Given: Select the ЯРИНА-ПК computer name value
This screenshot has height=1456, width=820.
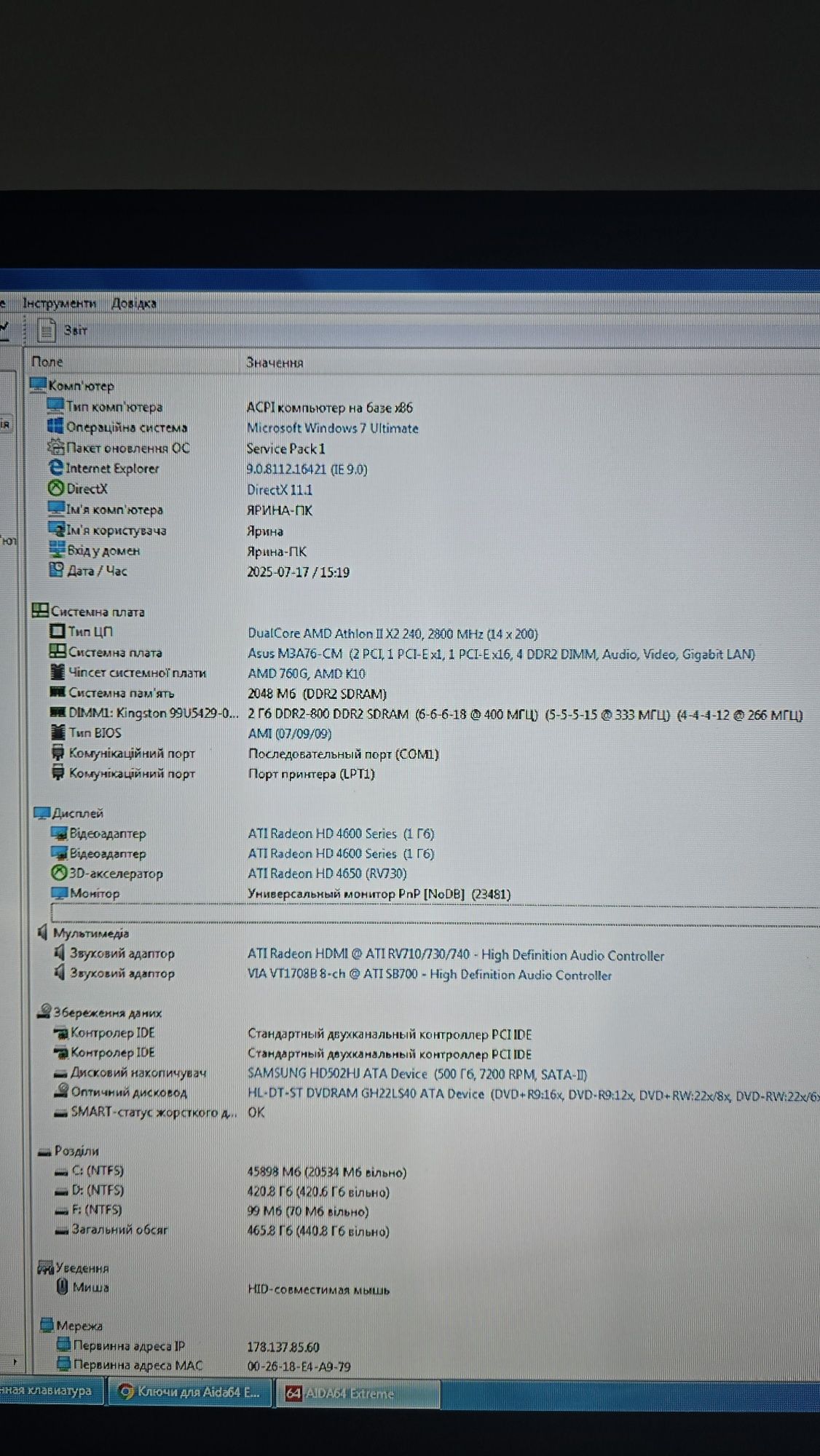Looking at the screenshot, I should [x=280, y=510].
